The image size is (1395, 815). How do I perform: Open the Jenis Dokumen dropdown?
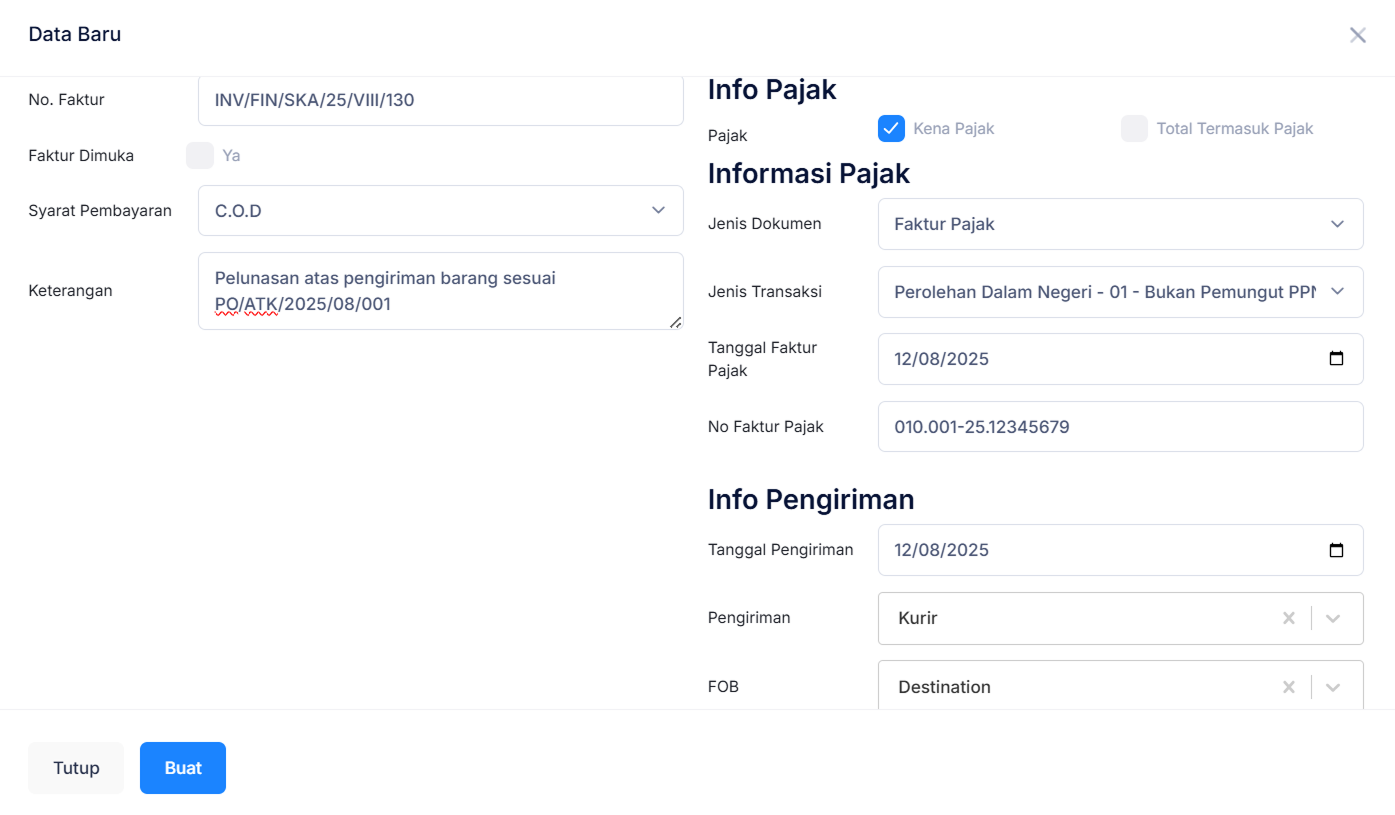point(1337,224)
